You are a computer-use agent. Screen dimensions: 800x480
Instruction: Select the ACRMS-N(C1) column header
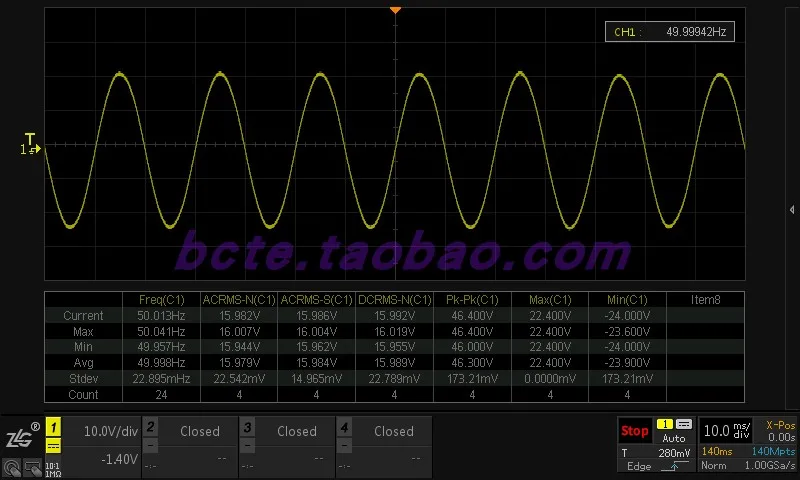pos(239,300)
